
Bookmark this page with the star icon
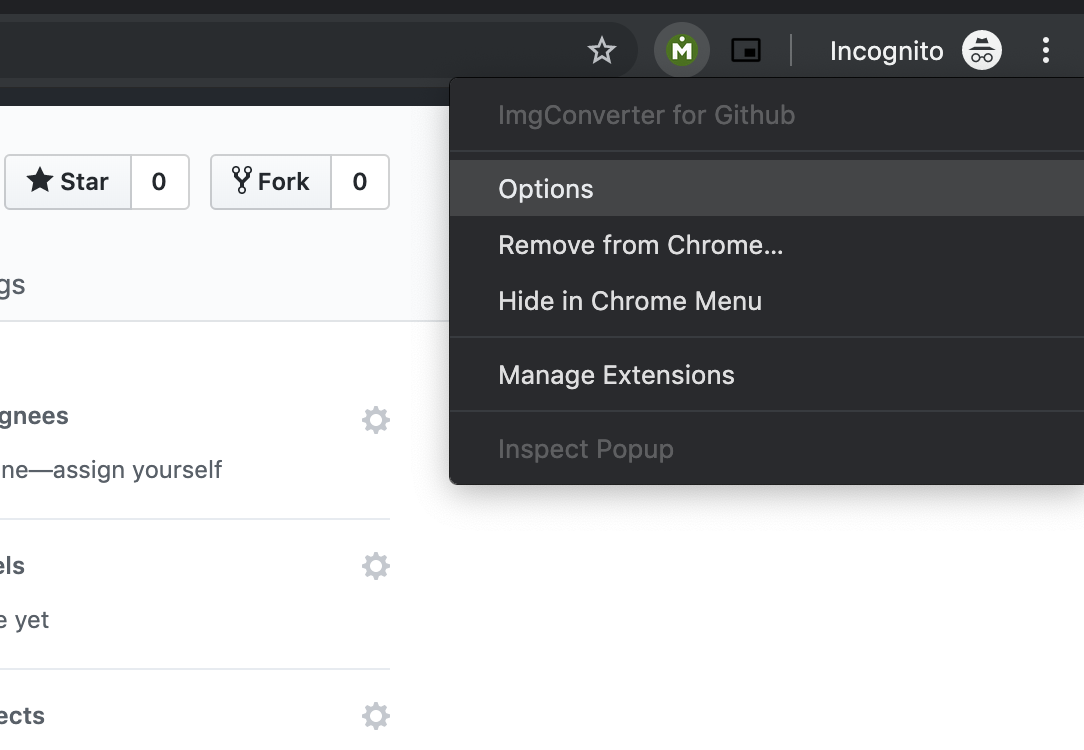[x=601, y=51]
